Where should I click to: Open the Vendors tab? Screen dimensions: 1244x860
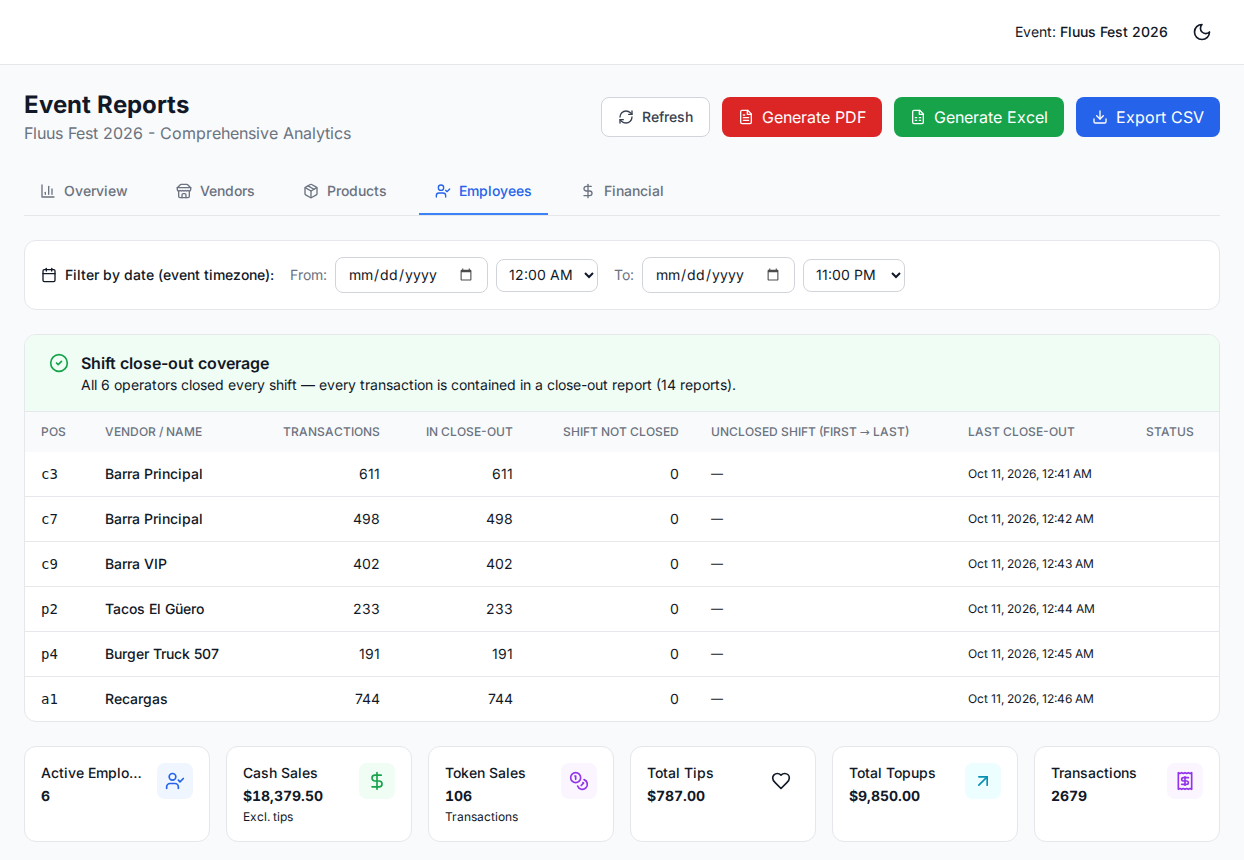215,191
